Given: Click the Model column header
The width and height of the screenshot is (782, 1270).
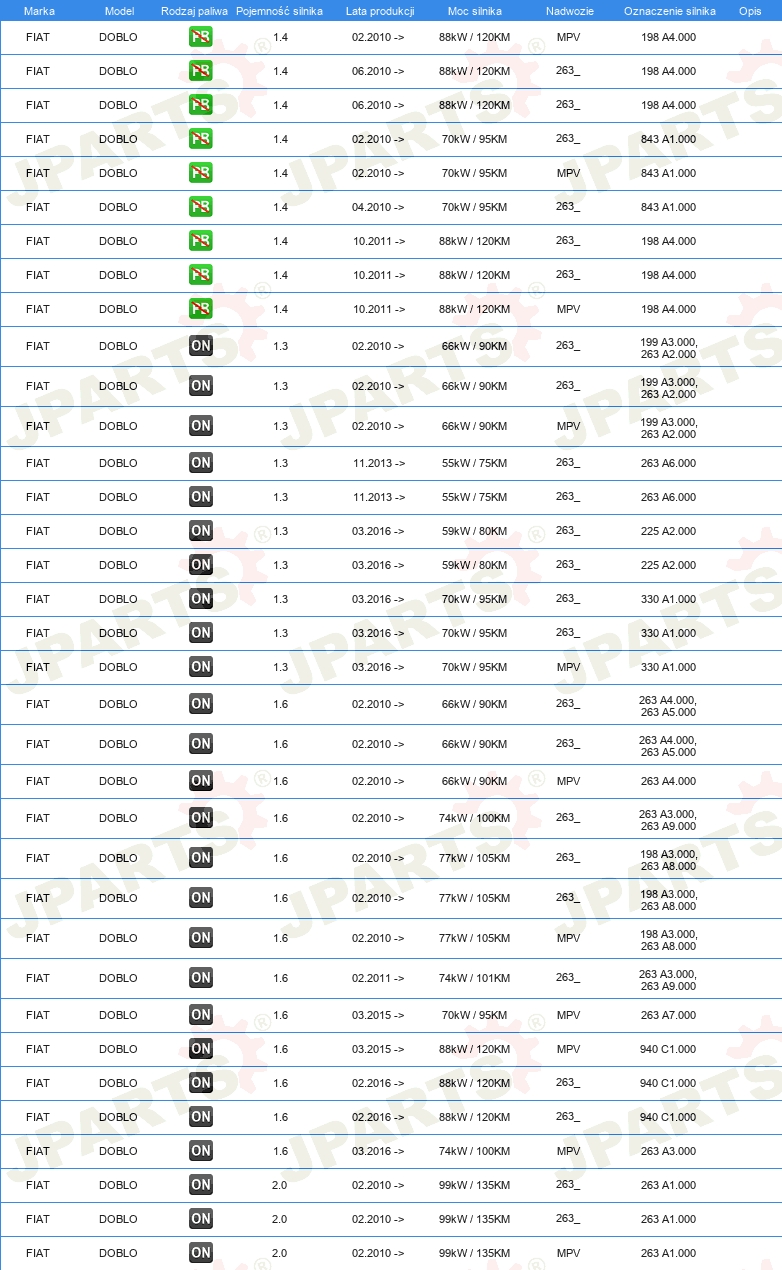Looking at the screenshot, I should tap(119, 10).
